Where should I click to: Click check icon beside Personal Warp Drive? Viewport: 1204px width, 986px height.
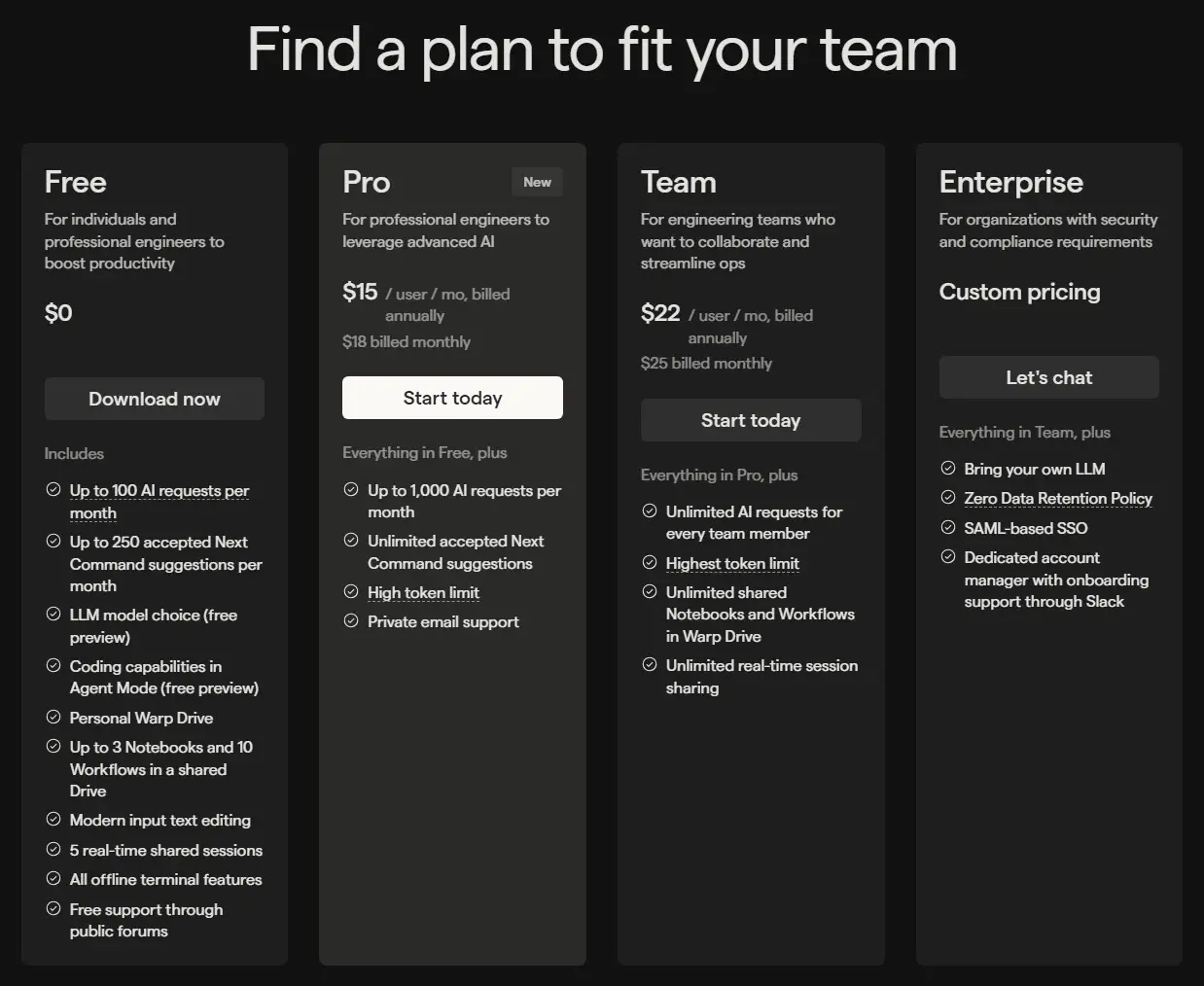53,718
